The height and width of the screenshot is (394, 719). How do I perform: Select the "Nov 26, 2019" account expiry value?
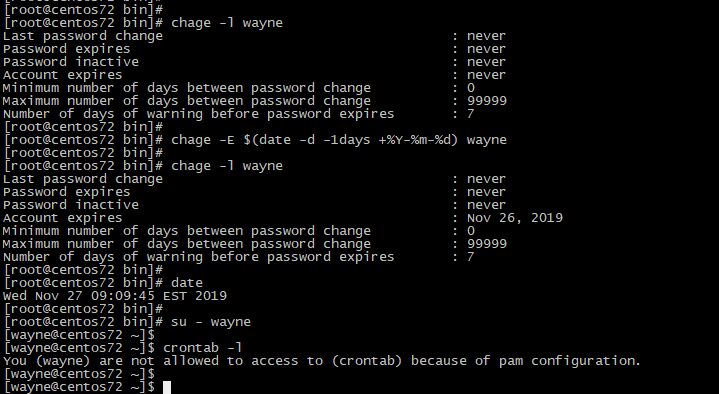pyautogui.click(x=514, y=218)
